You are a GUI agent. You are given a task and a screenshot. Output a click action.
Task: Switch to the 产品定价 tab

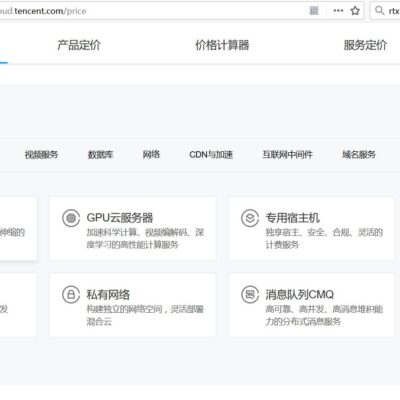[79, 45]
